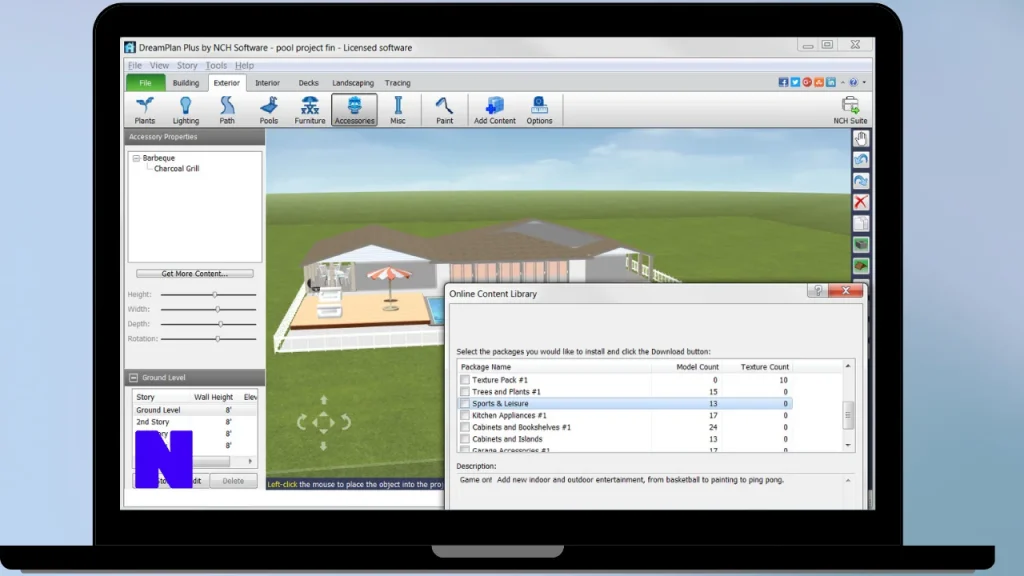Switch to the Interior tab
Image resolution: width=1024 pixels, height=576 pixels.
267,83
